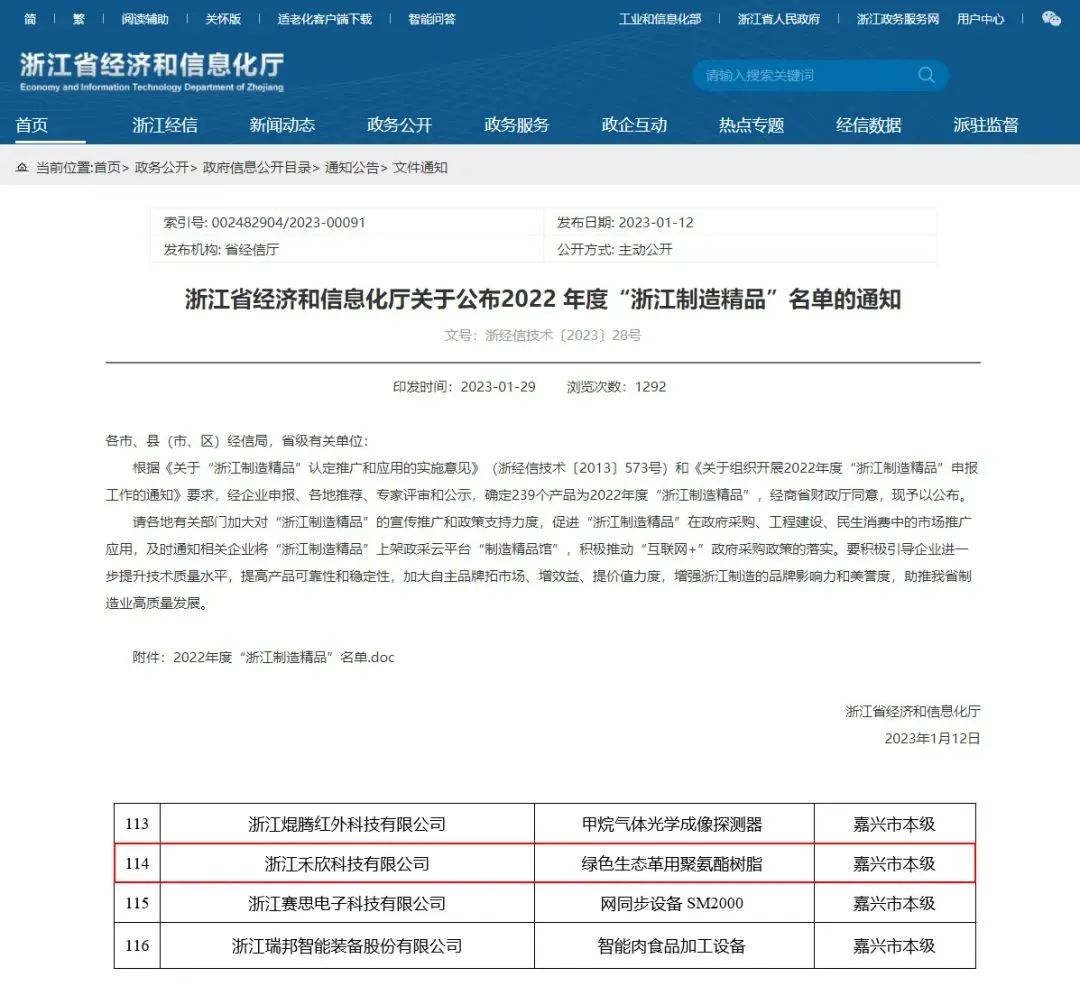Click table cell 网同步设备 SM2000
Image resolution: width=1080 pixels, height=1005 pixels.
click(x=672, y=903)
